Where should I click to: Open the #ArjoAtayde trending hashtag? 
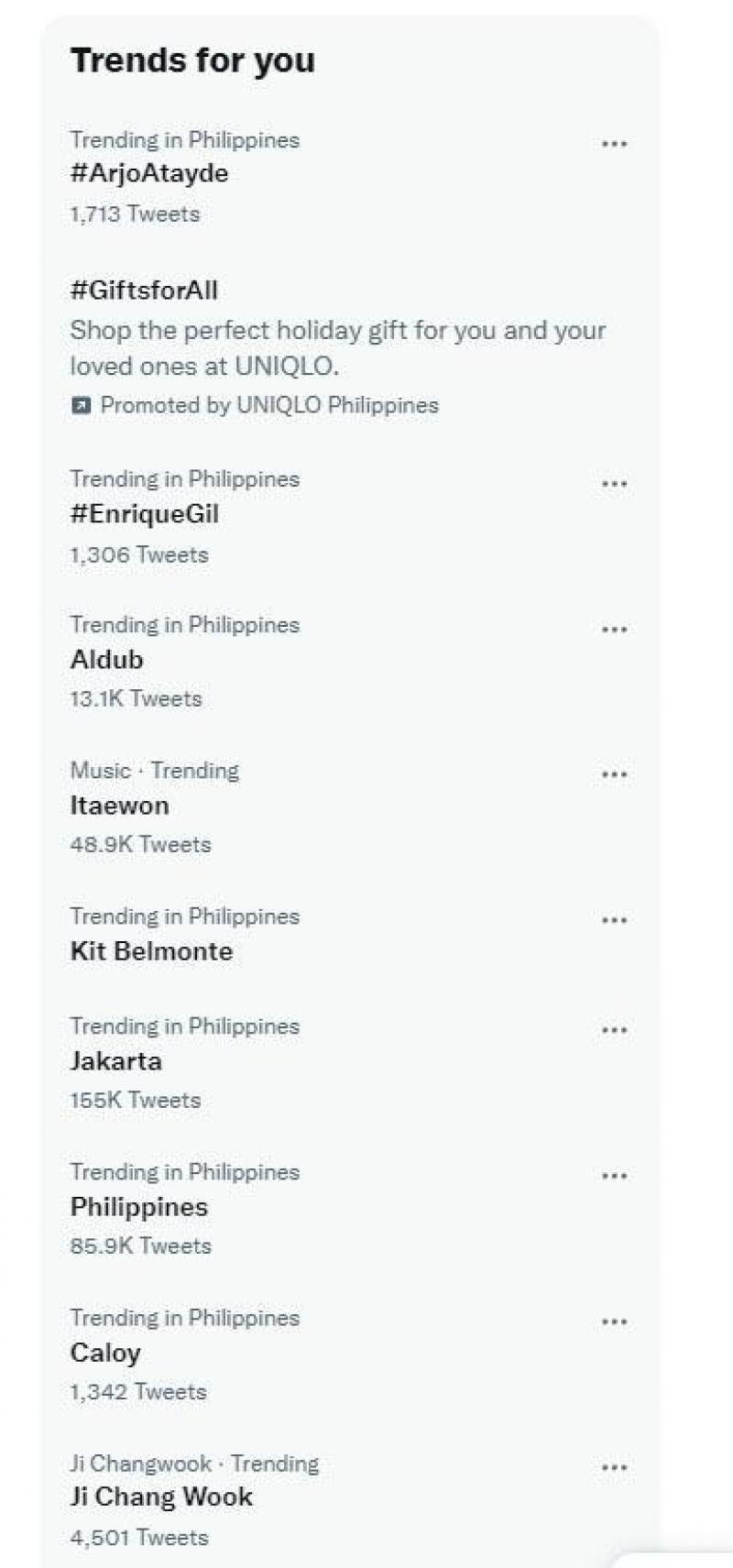(x=149, y=173)
